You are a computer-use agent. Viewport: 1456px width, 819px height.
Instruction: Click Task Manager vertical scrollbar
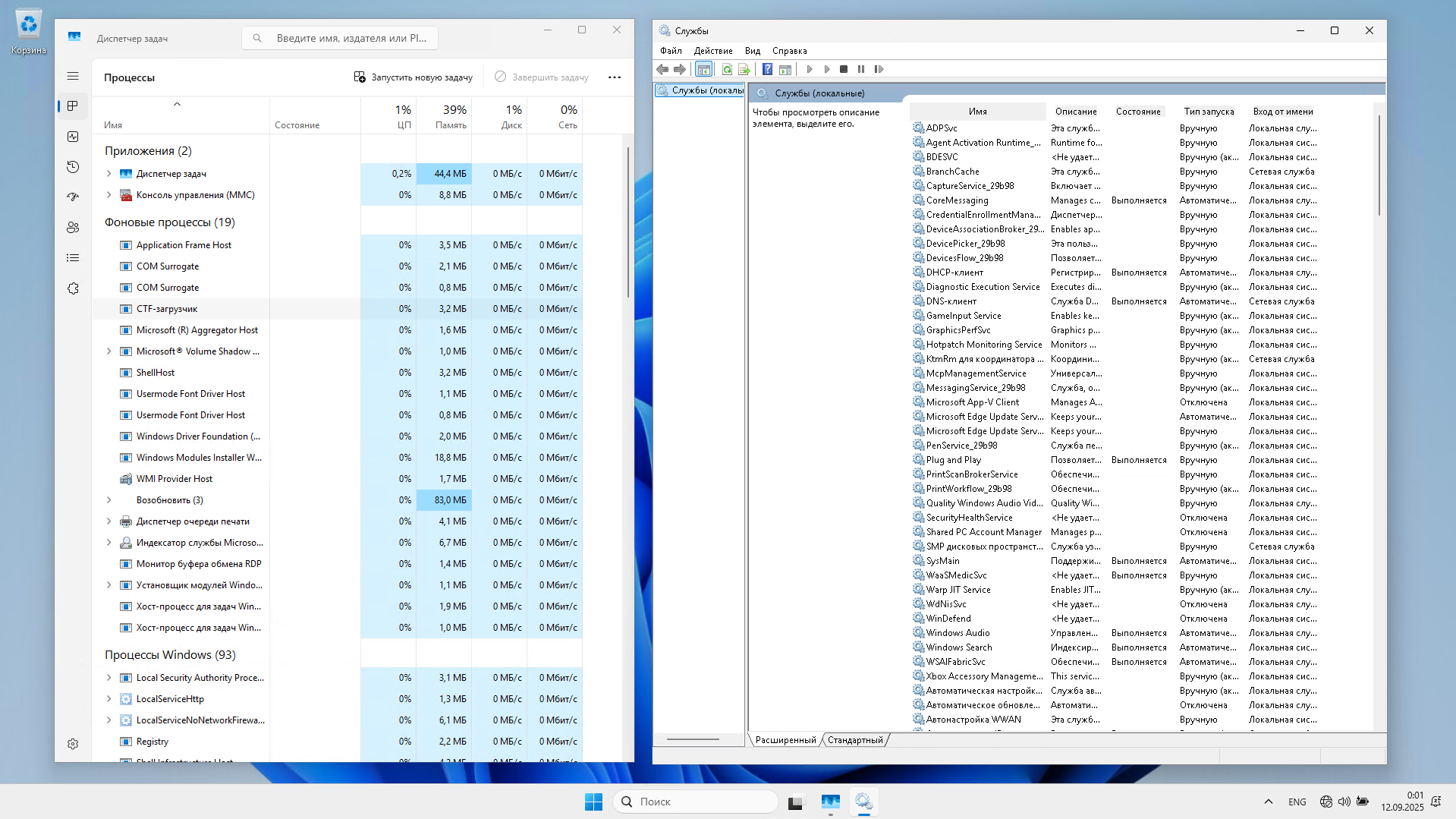(x=628, y=222)
